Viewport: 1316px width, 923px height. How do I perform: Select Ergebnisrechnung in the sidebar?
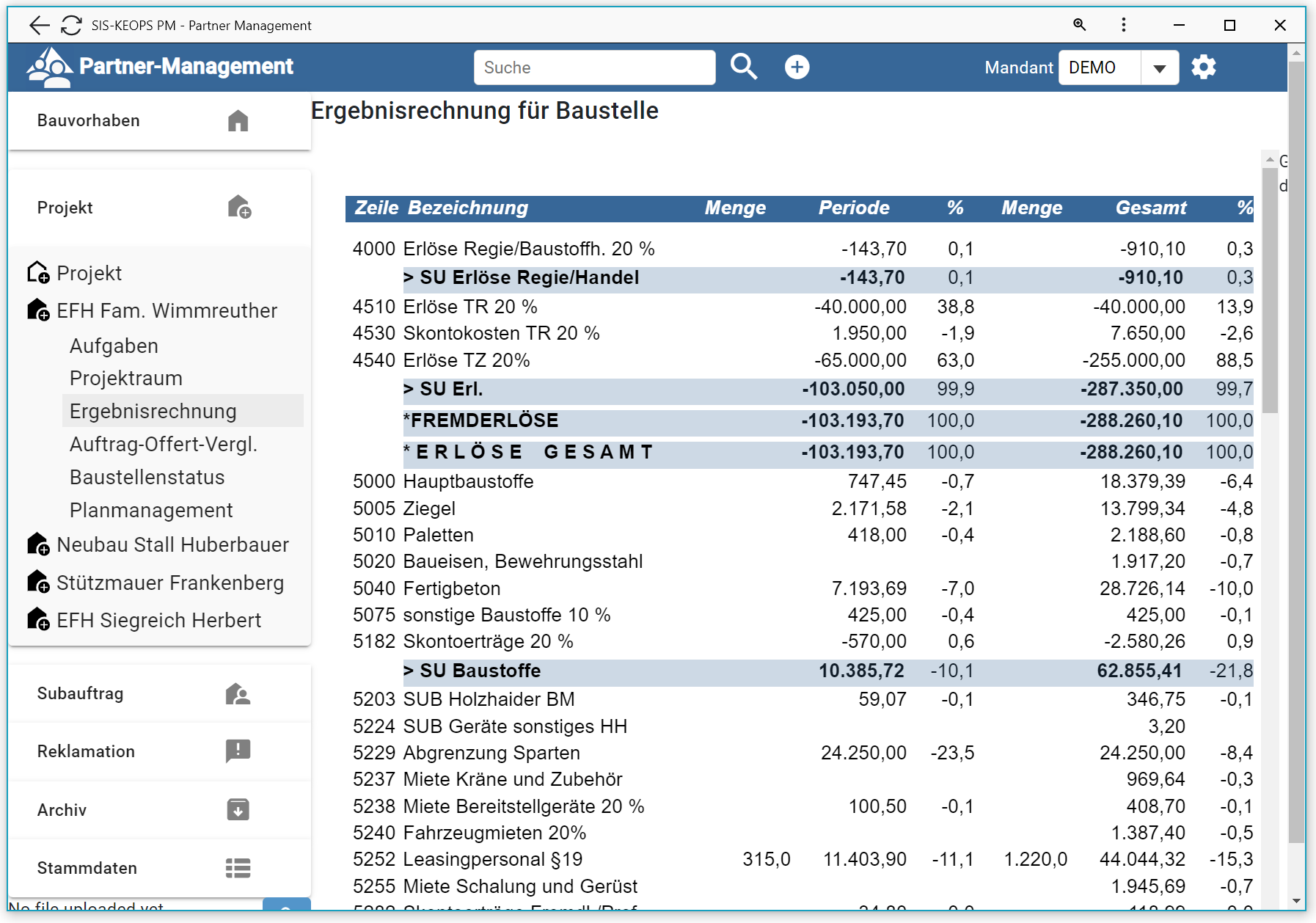pos(153,411)
